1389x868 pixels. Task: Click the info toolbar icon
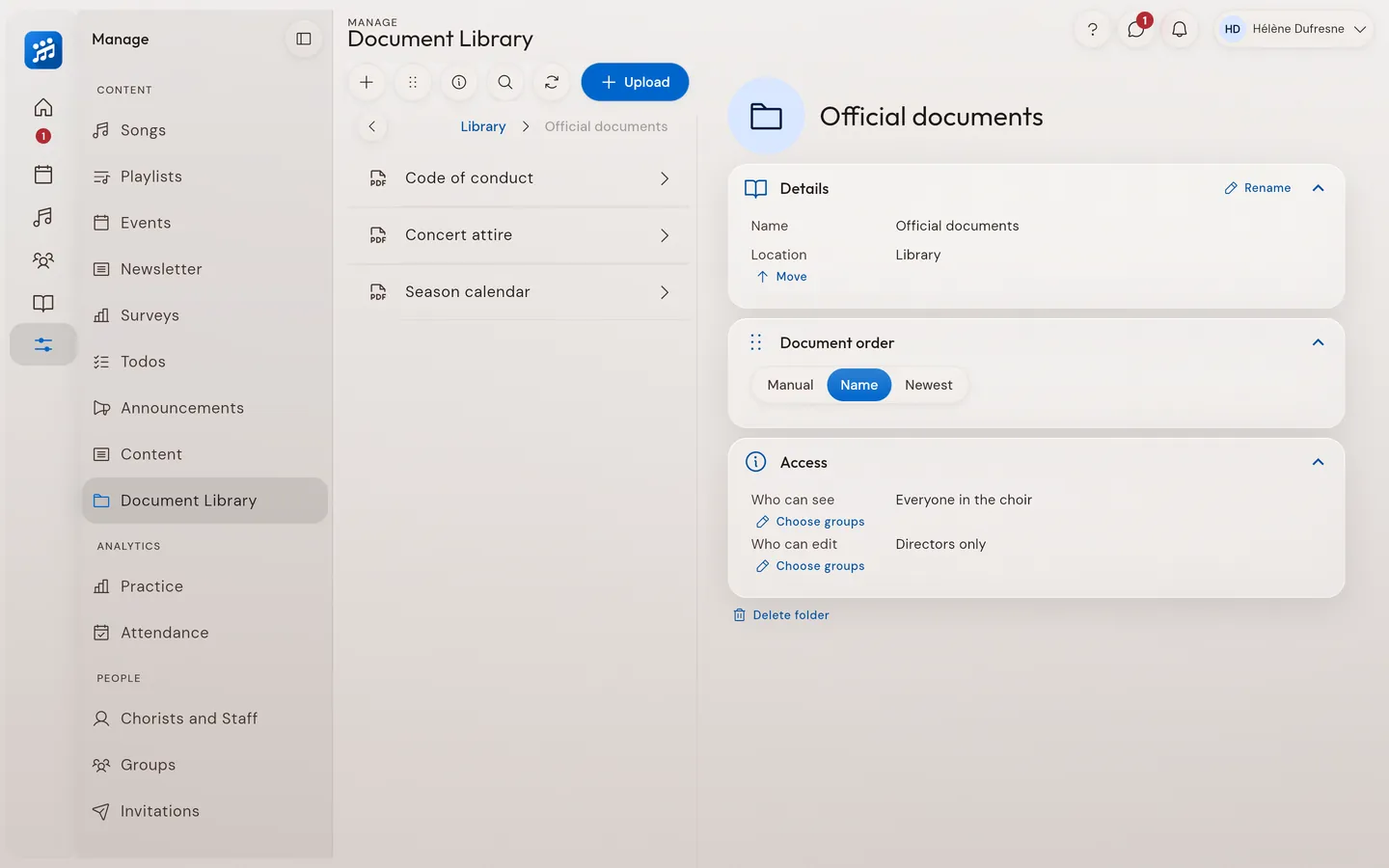[459, 82]
